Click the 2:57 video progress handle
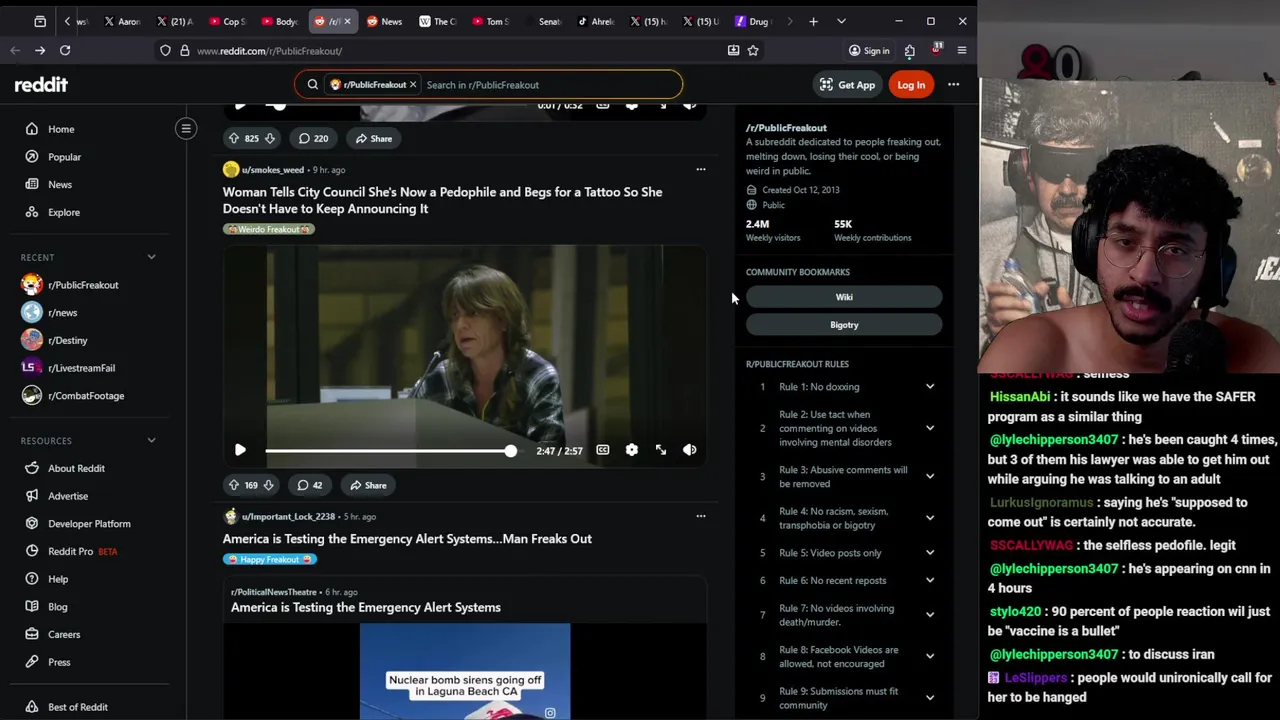Viewport: 1280px width, 720px height. [x=511, y=451]
